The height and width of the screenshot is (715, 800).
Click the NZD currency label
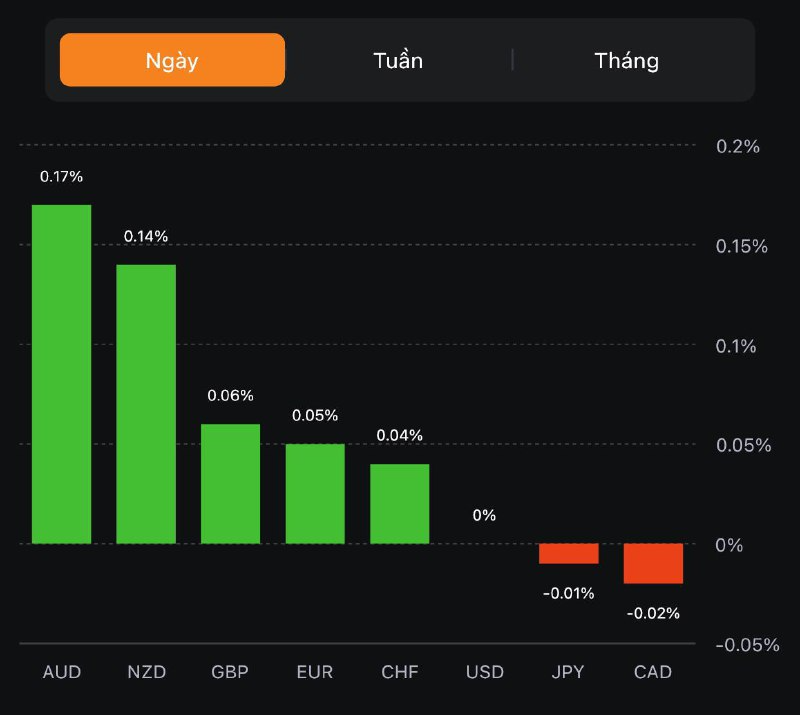click(x=146, y=672)
